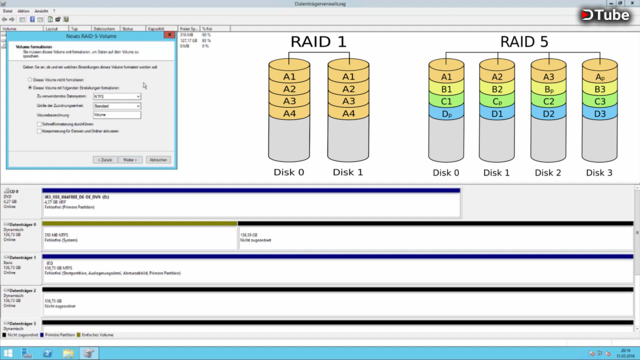Click the Volumebezeichnung text field
This screenshot has height=360, width=640.
(117, 115)
